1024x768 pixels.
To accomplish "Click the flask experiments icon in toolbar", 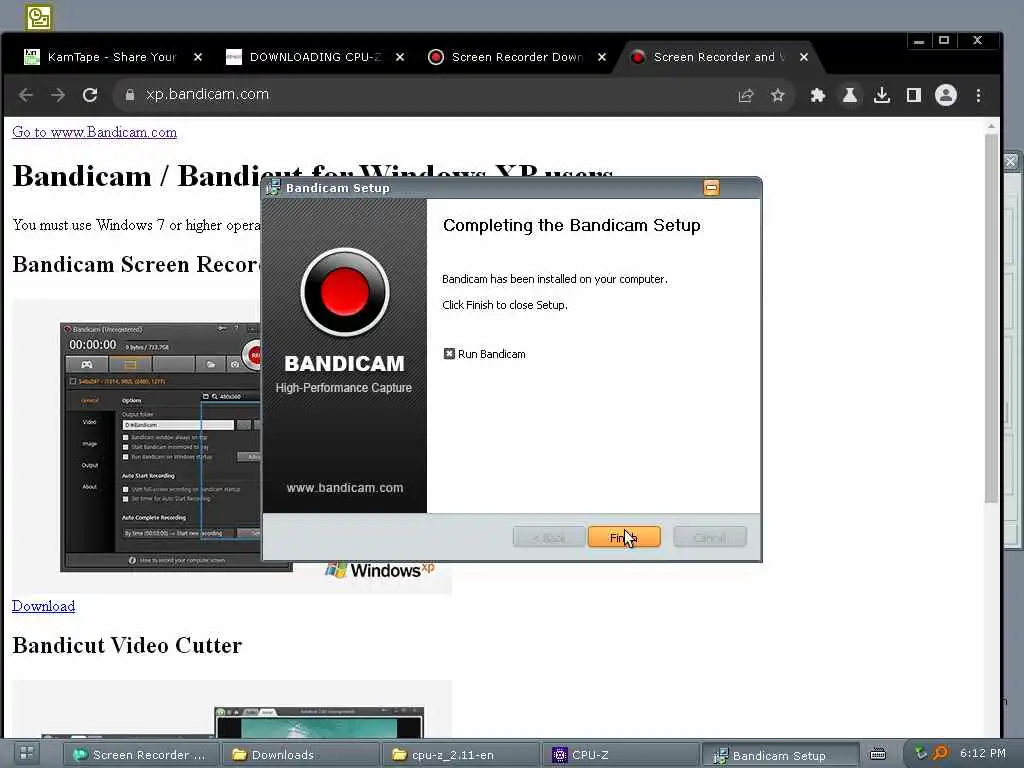I will (x=850, y=95).
